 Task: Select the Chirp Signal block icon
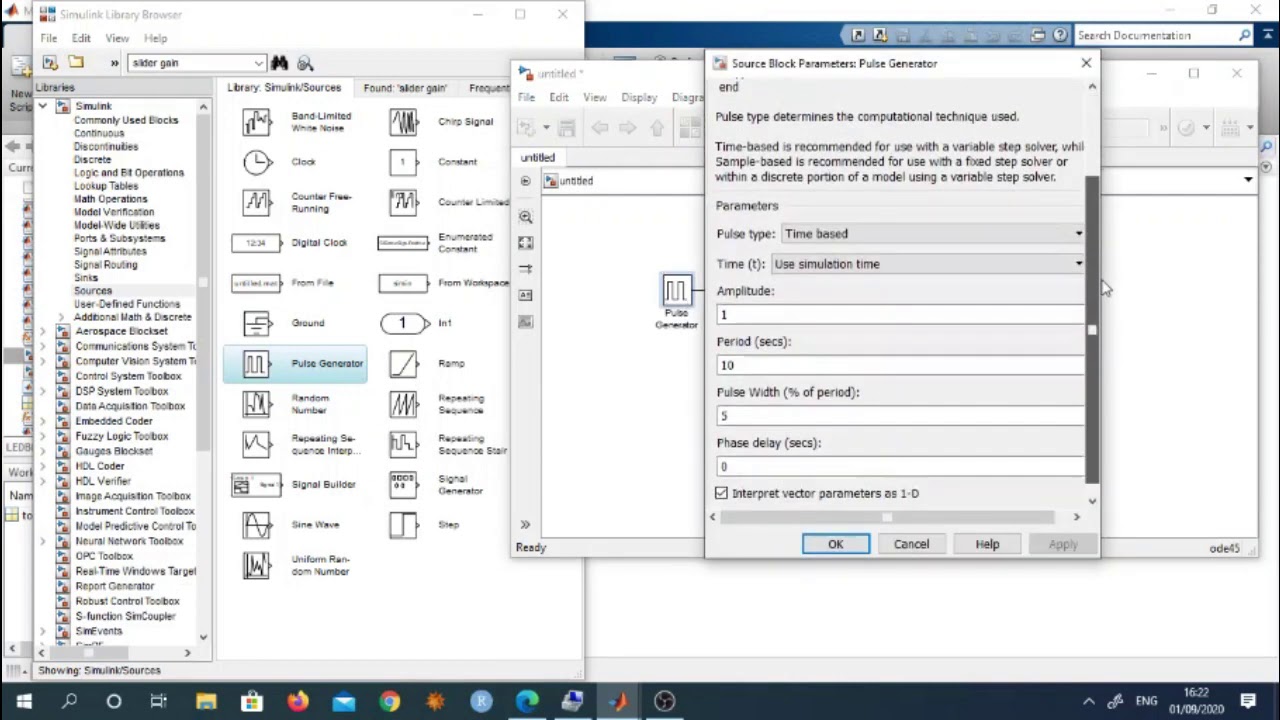403,122
